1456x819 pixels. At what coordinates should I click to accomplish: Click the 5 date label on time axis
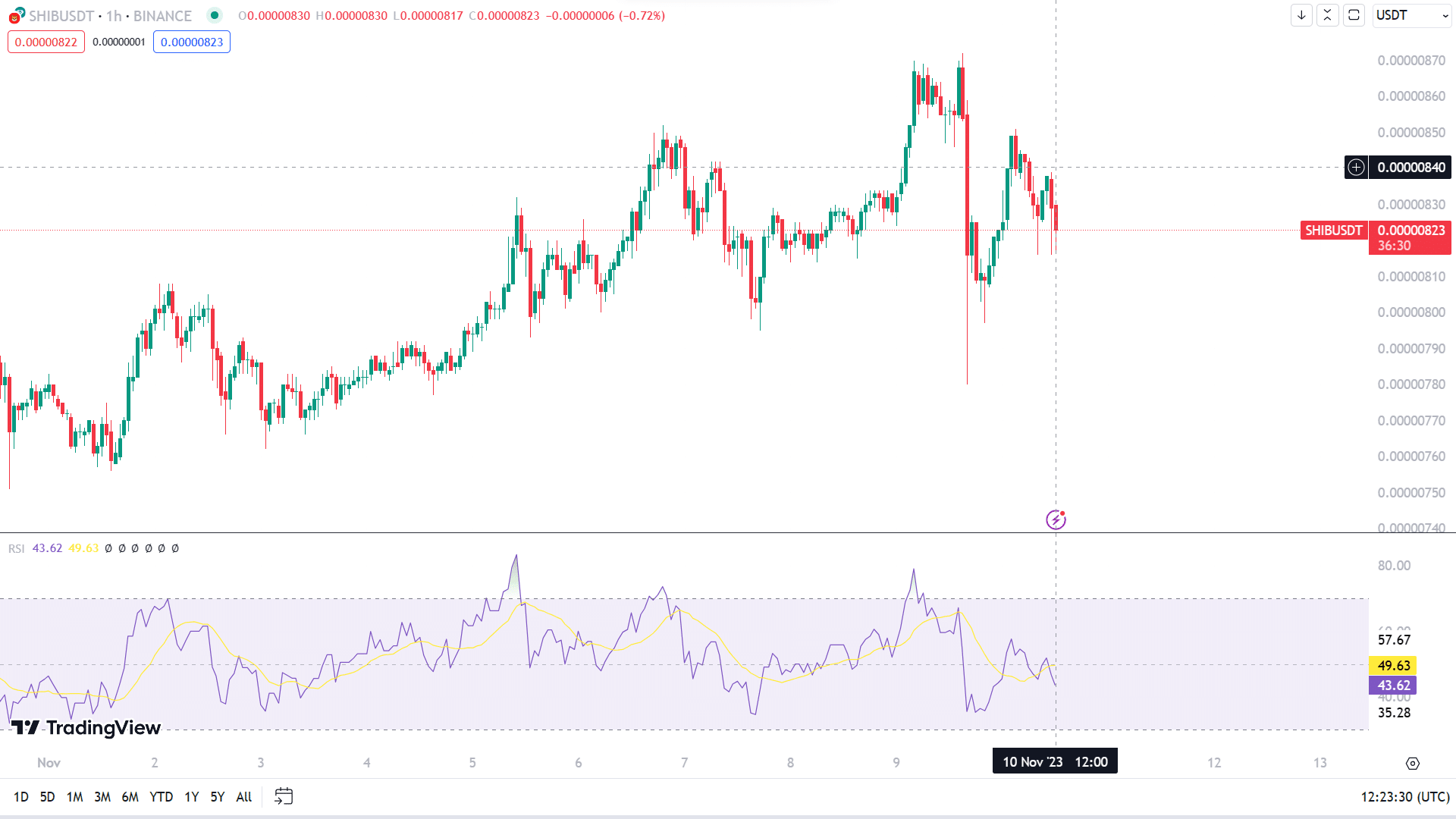point(472,763)
